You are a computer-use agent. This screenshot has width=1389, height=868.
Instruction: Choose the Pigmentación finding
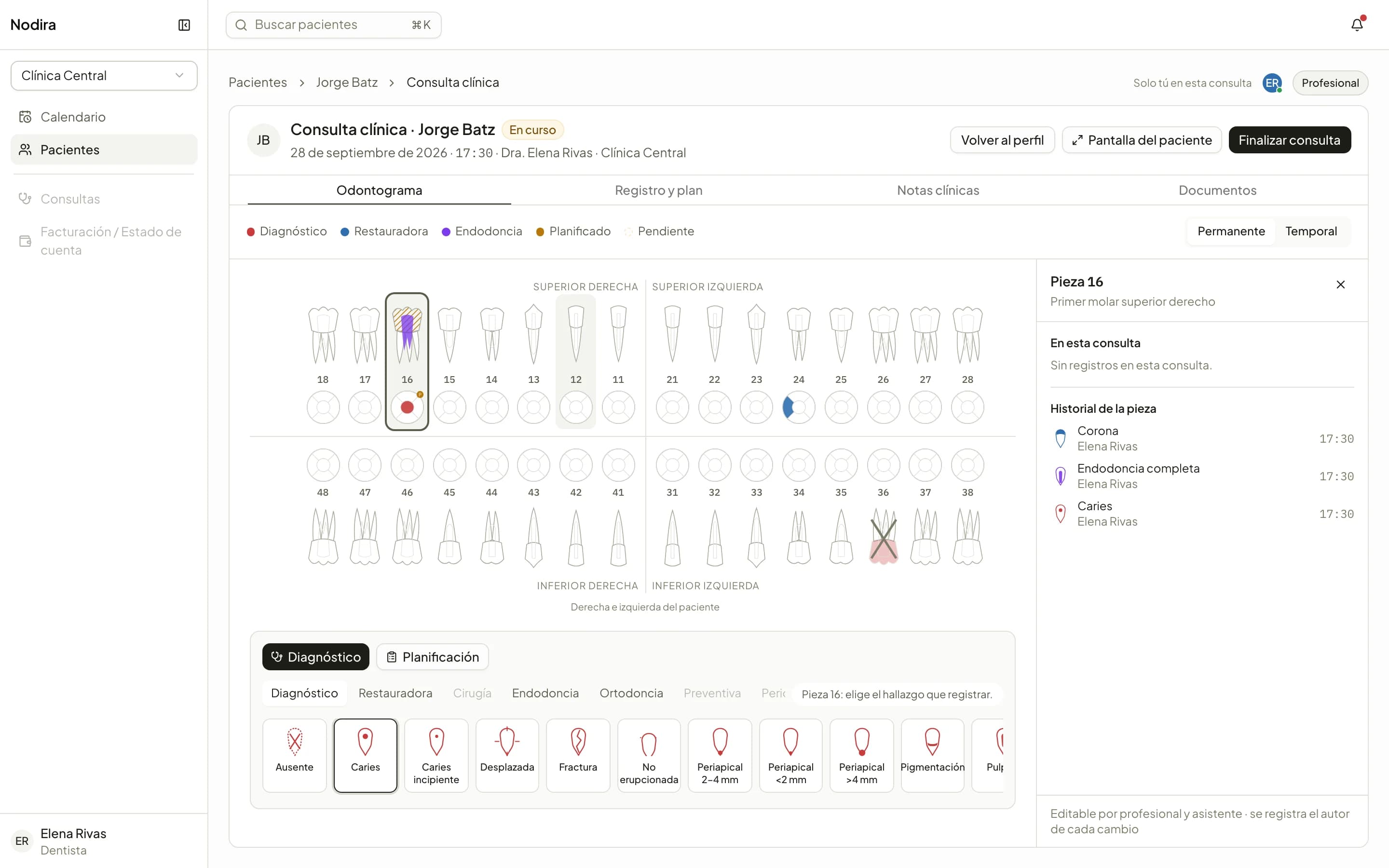coord(933,756)
